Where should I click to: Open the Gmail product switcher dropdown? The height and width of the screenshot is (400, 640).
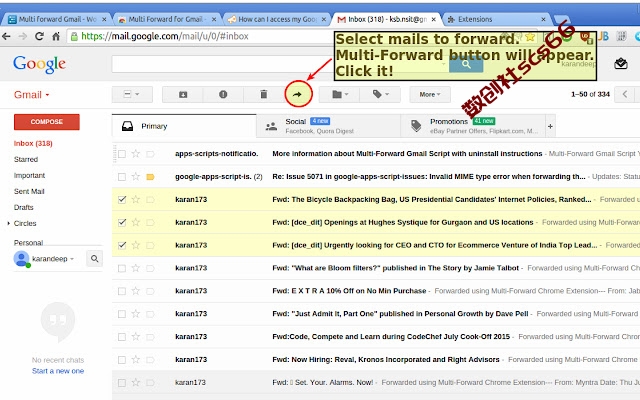[x=31, y=95]
